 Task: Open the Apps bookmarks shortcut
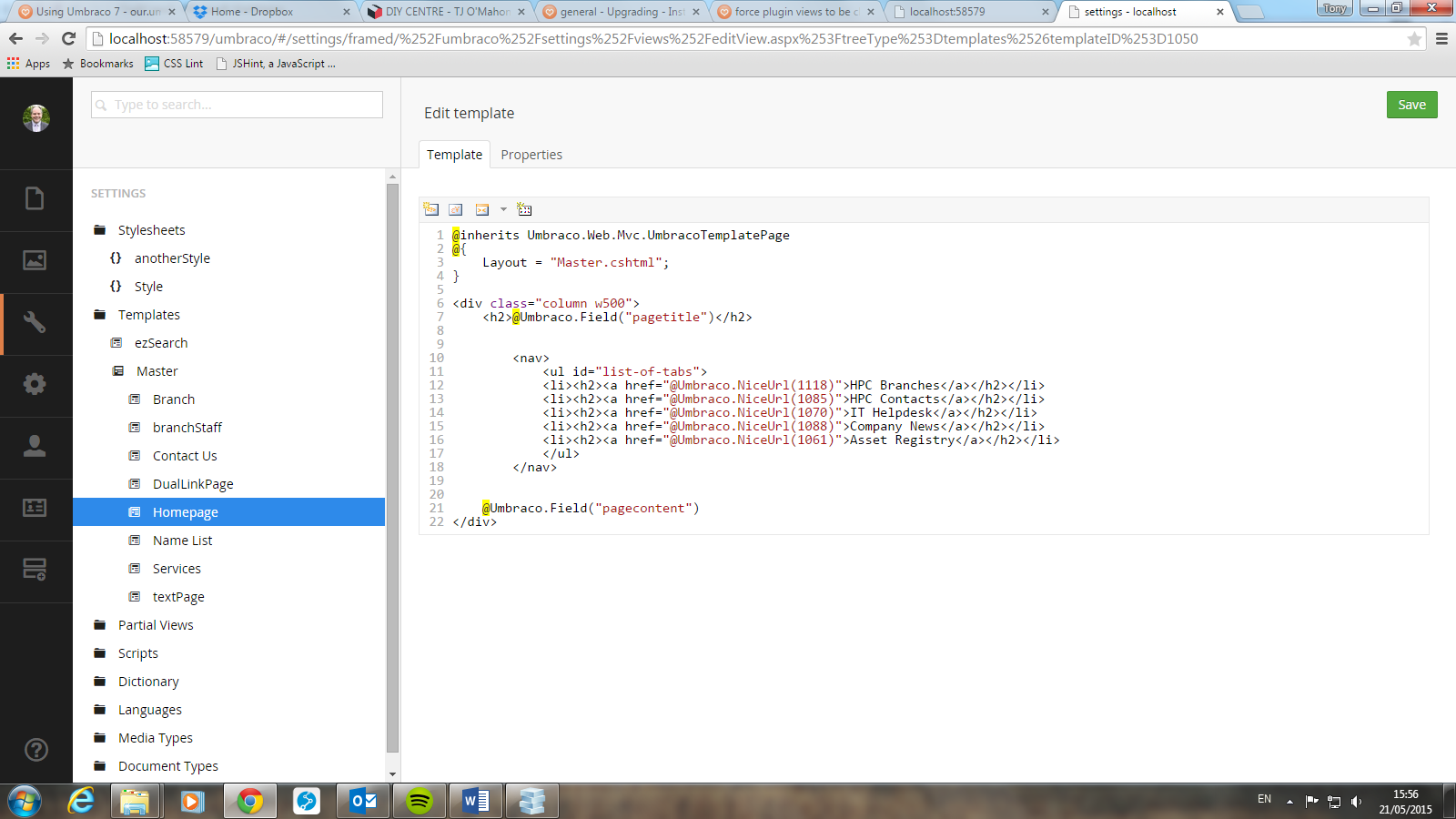28,64
